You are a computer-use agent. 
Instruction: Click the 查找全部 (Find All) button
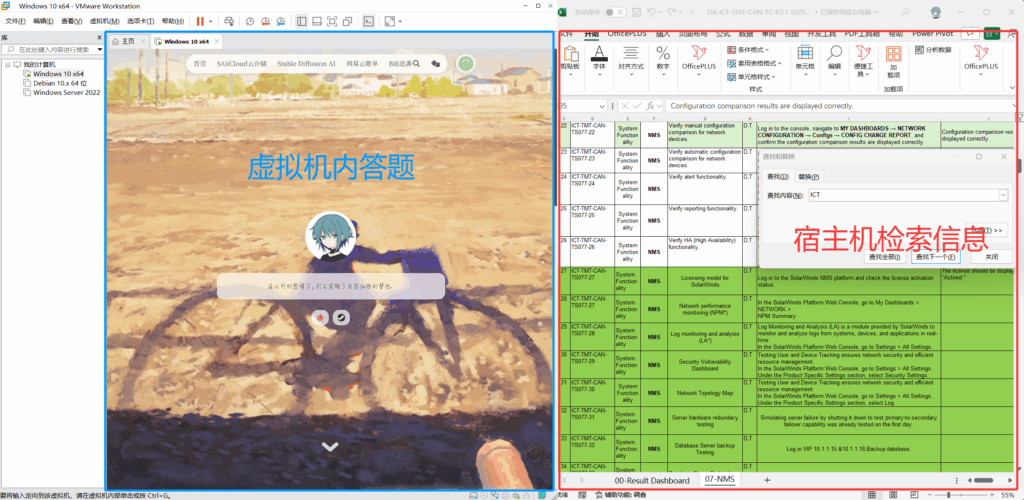pos(885,257)
